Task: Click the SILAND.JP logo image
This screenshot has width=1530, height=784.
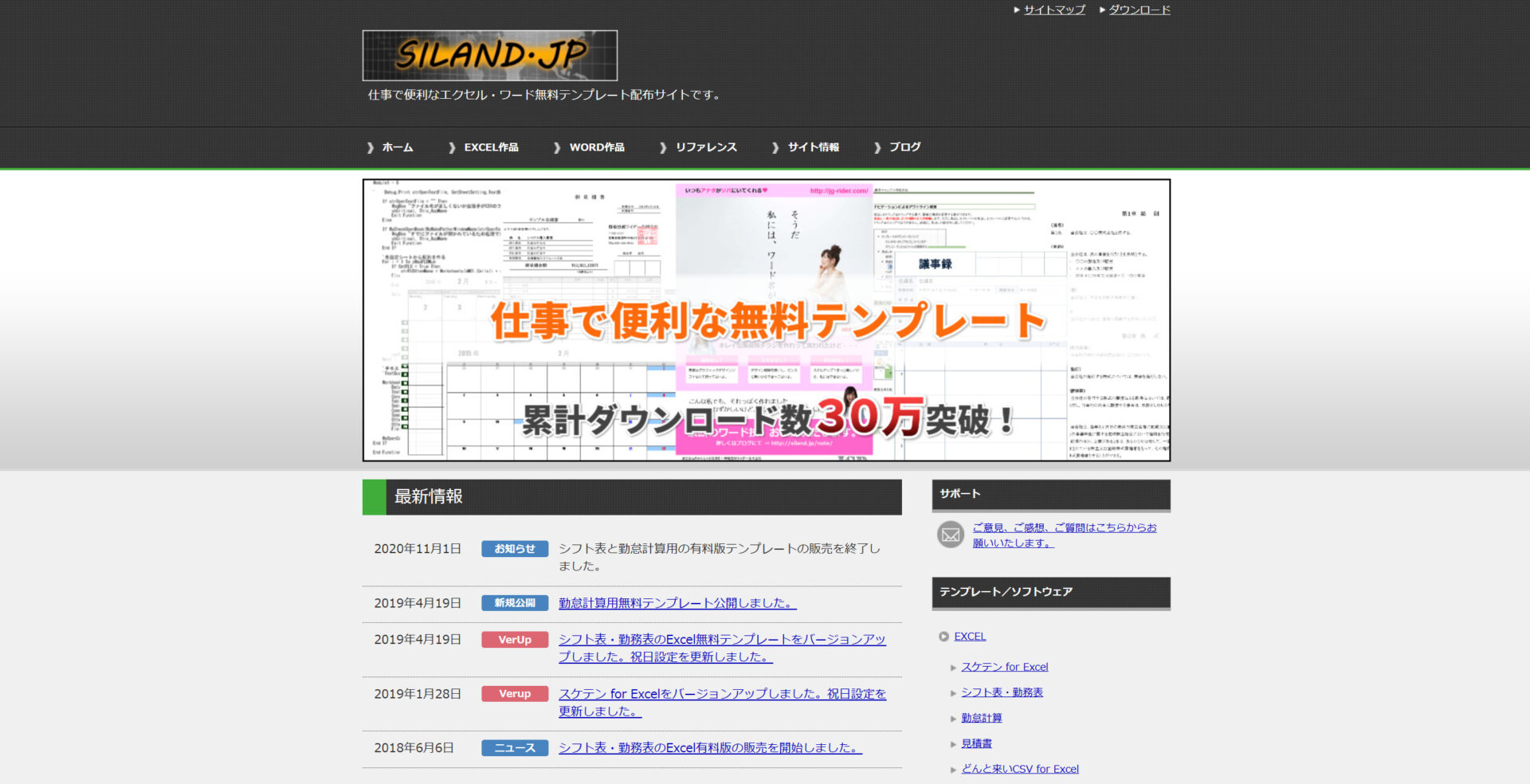Action: click(489, 56)
